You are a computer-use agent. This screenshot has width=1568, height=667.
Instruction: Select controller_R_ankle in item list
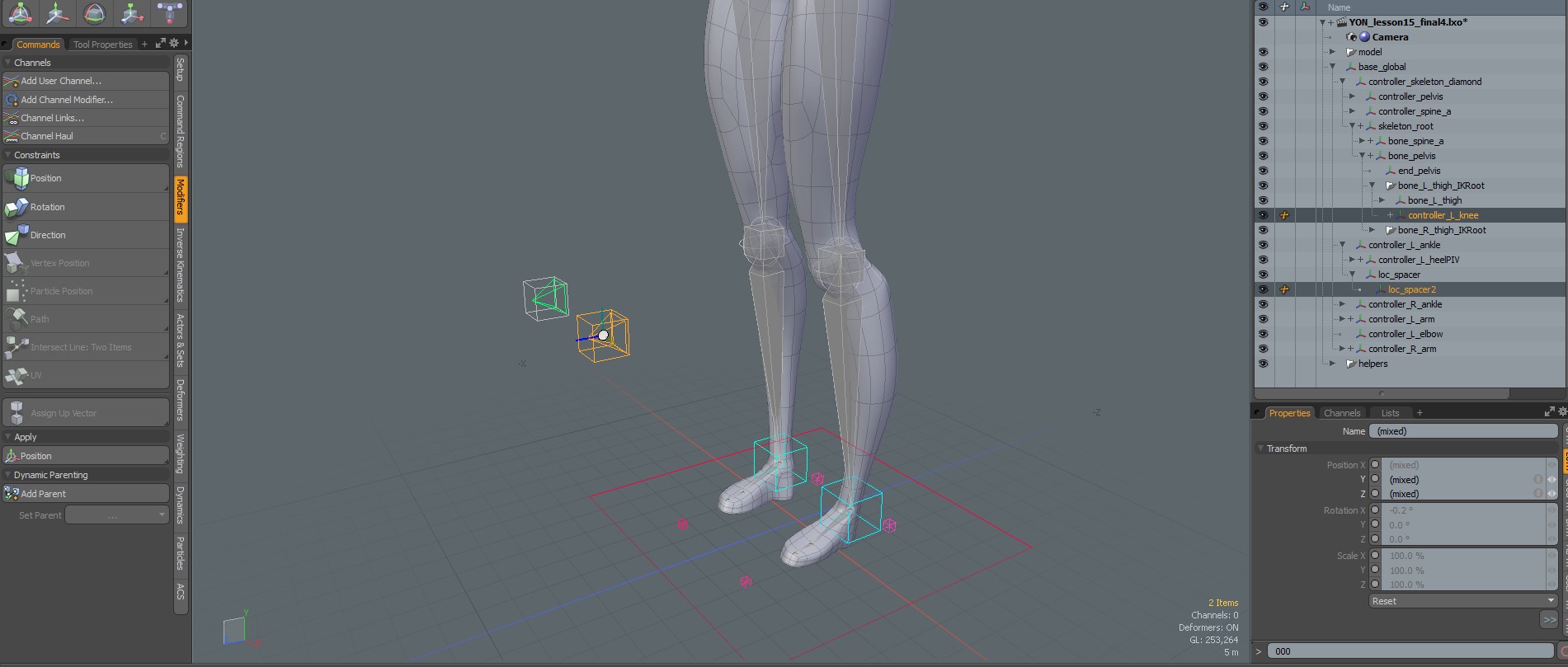click(1405, 304)
